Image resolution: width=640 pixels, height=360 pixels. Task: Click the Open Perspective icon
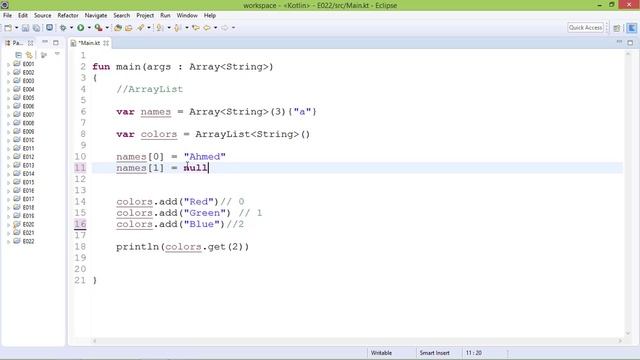(617, 28)
